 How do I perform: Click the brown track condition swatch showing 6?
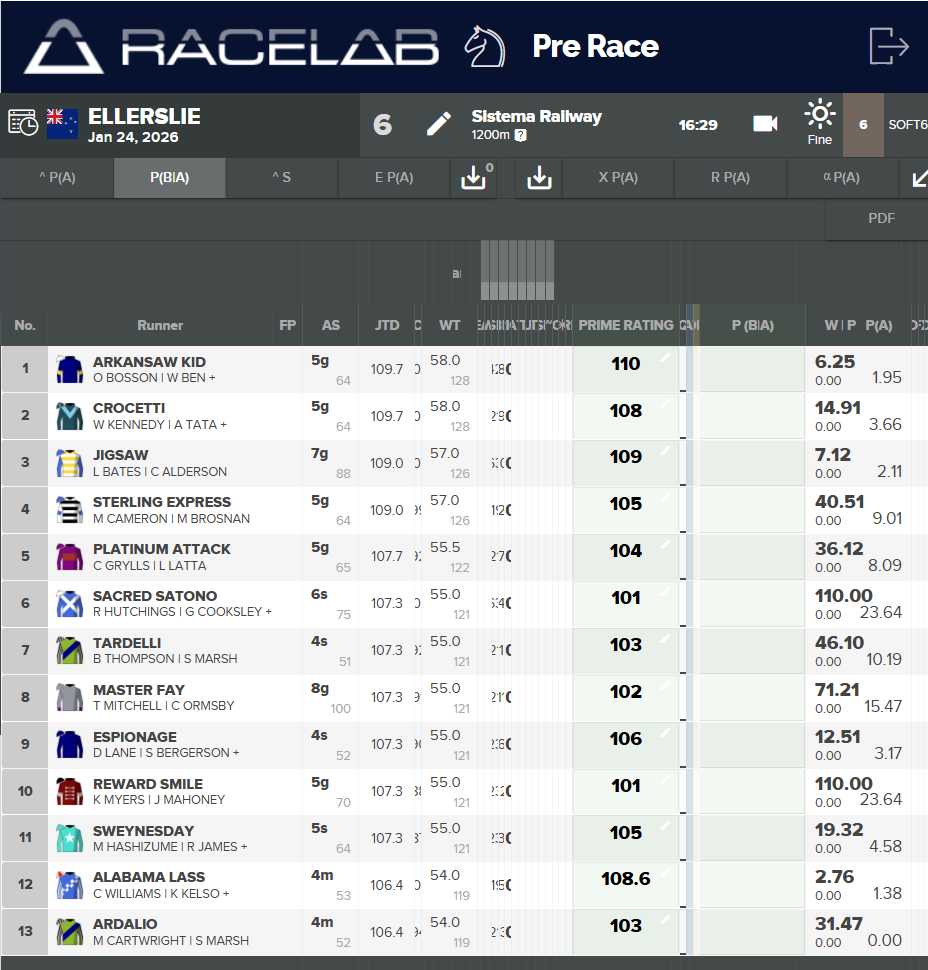point(863,125)
